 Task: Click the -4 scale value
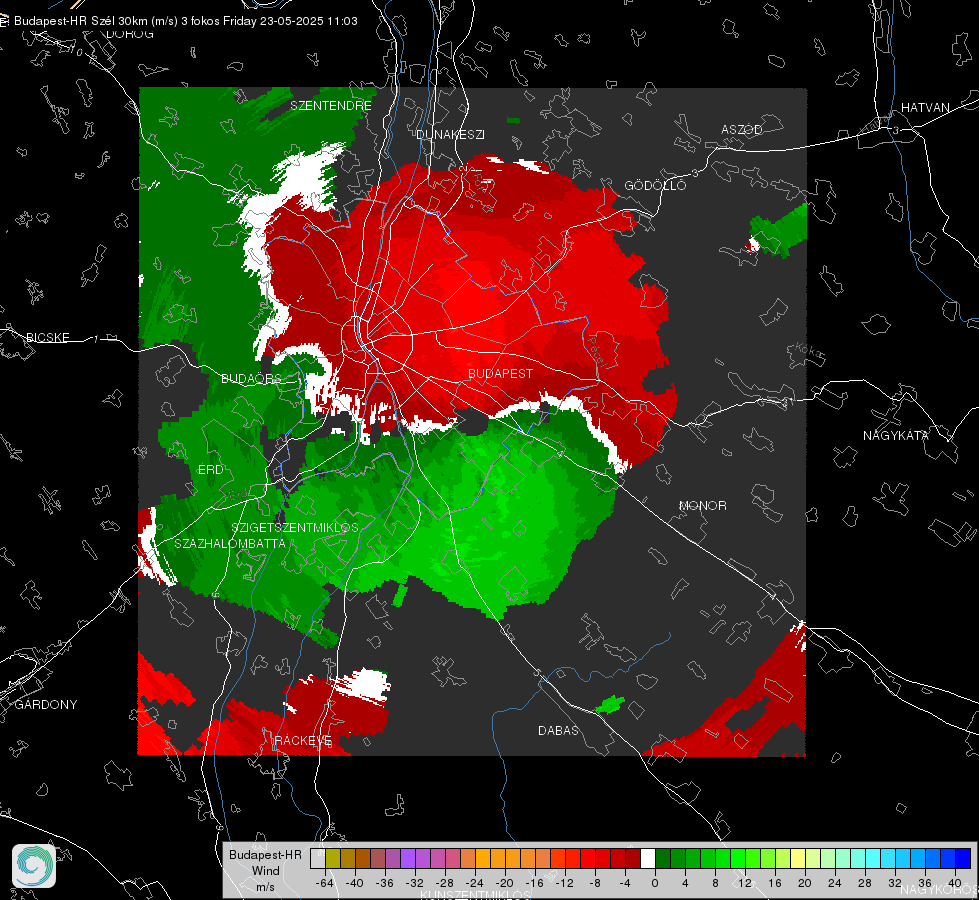(625, 883)
